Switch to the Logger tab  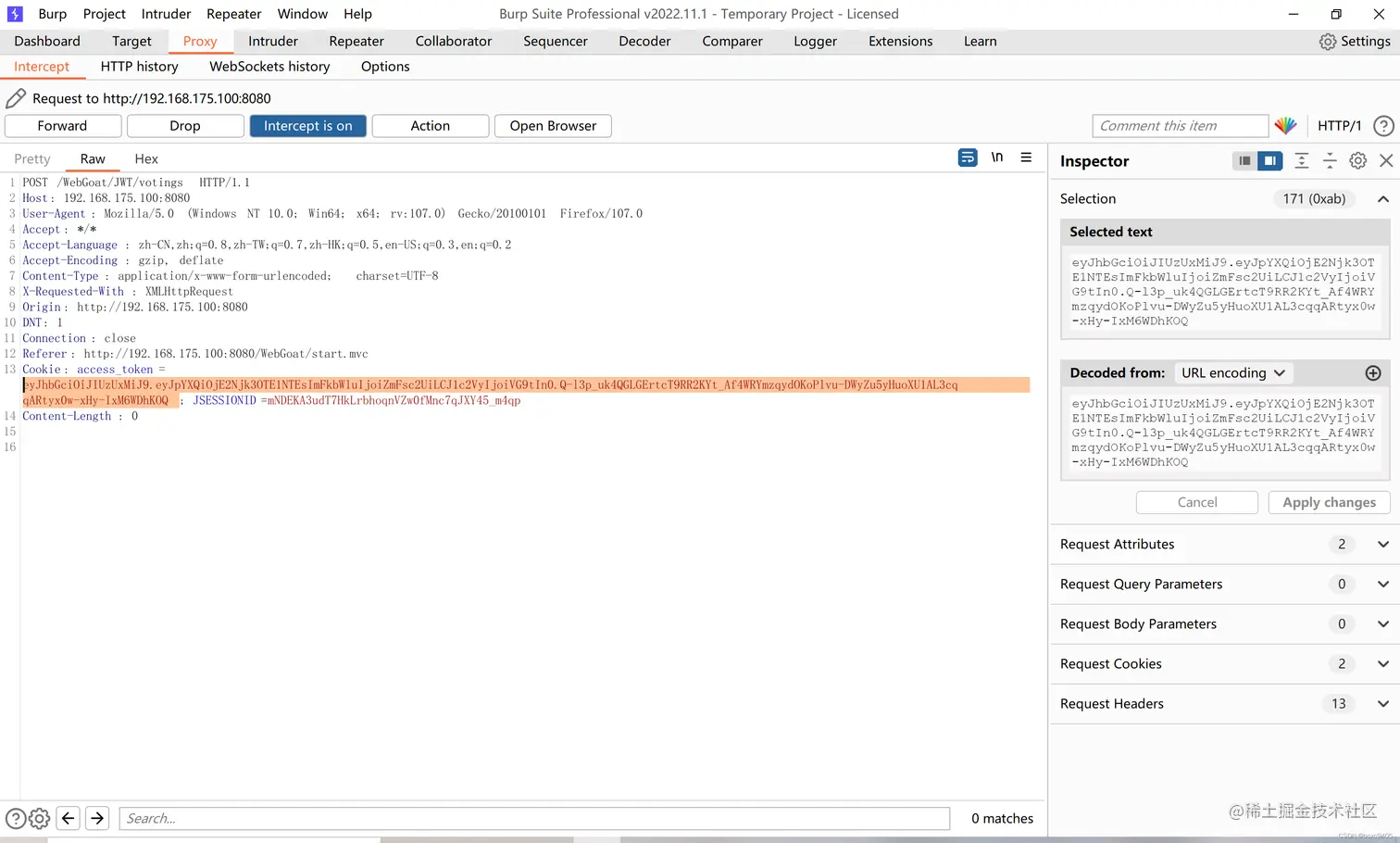[815, 42]
